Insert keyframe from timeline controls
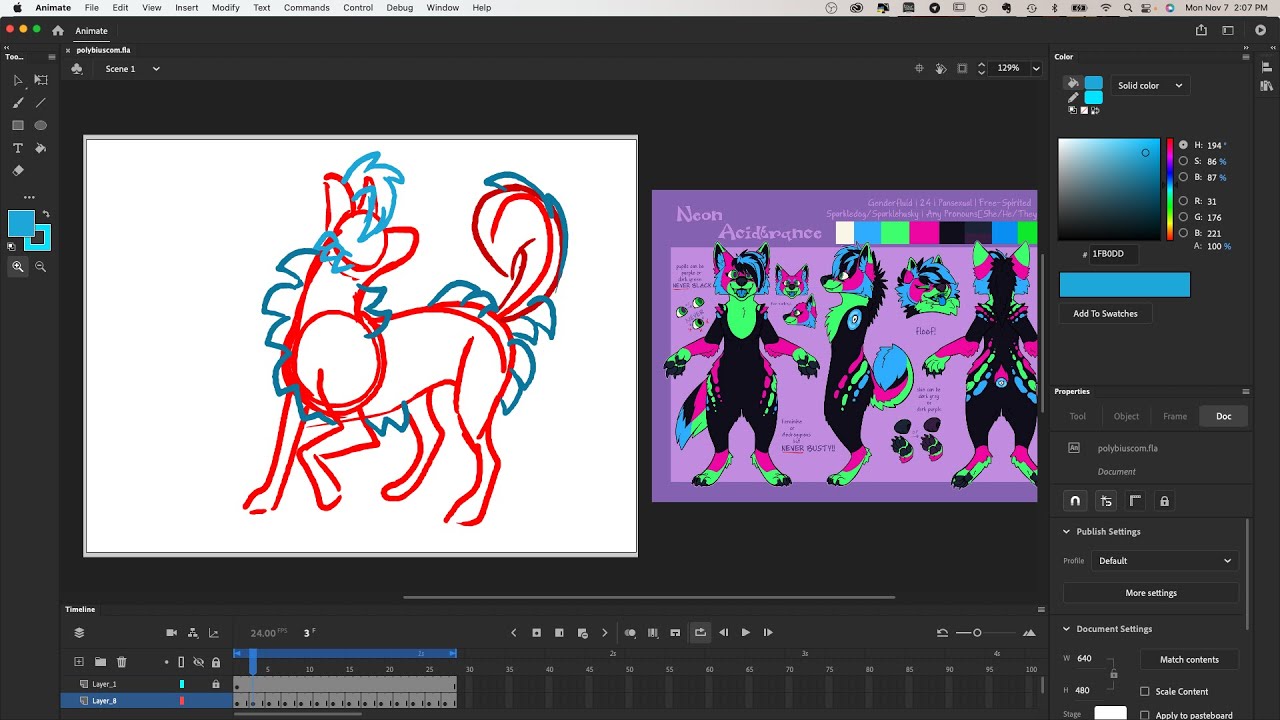Viewport: 1280px width, 720px height. (x=536, y=633)
